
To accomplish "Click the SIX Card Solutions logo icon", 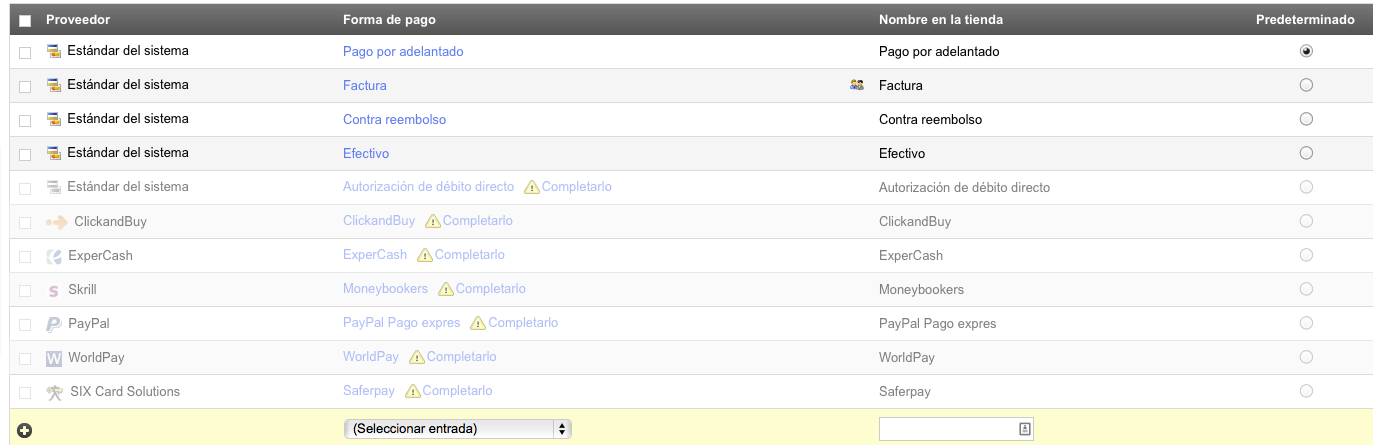I will pos(54,392).
